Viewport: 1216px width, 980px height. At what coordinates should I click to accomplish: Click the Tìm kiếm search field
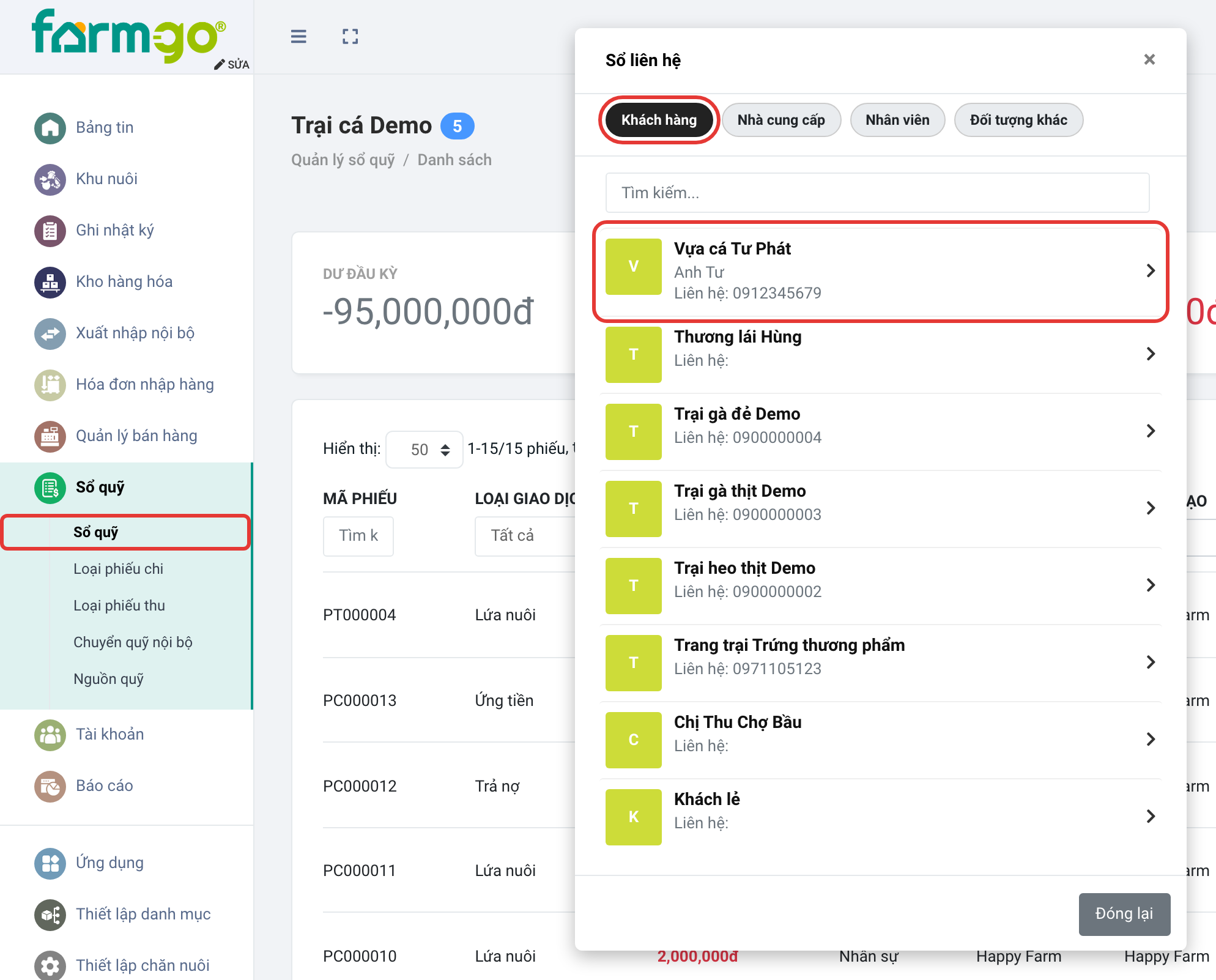click(x=877, y=193)
